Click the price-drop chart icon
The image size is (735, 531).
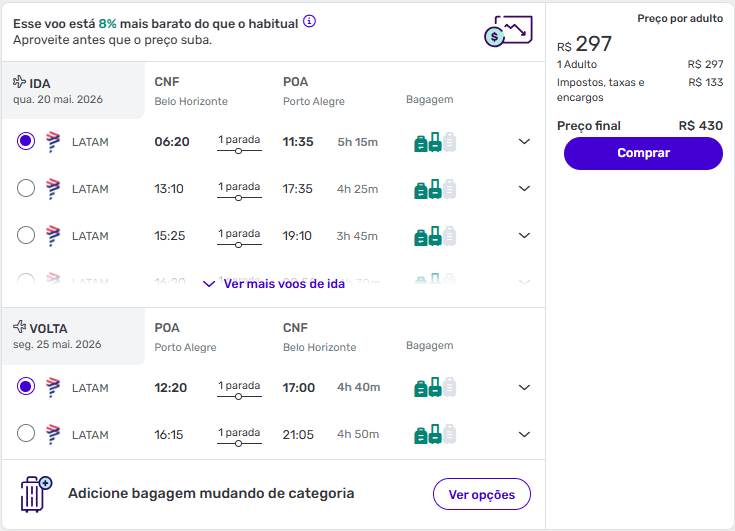[506, 32]
